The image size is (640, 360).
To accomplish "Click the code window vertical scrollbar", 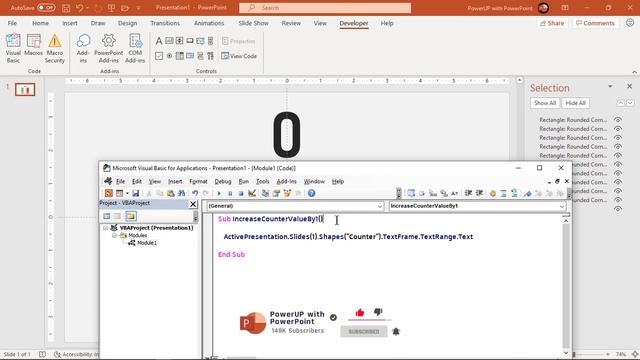I will 566,286.
